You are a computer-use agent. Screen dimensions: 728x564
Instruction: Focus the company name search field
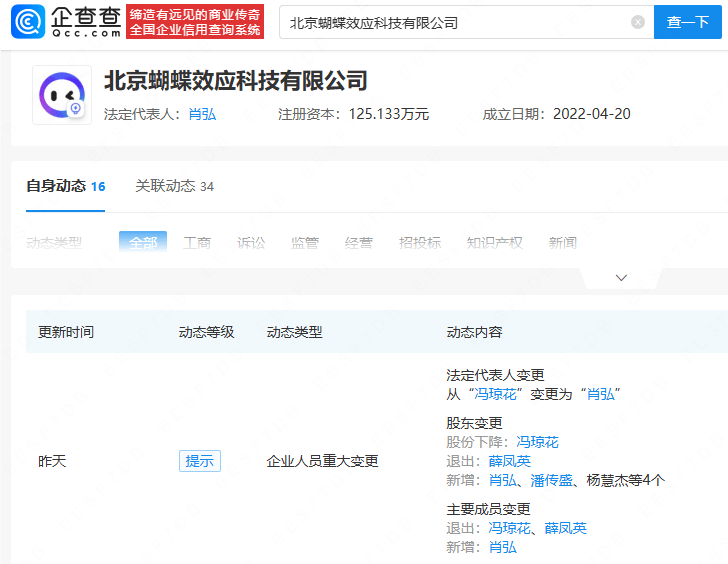click(466, 22)
